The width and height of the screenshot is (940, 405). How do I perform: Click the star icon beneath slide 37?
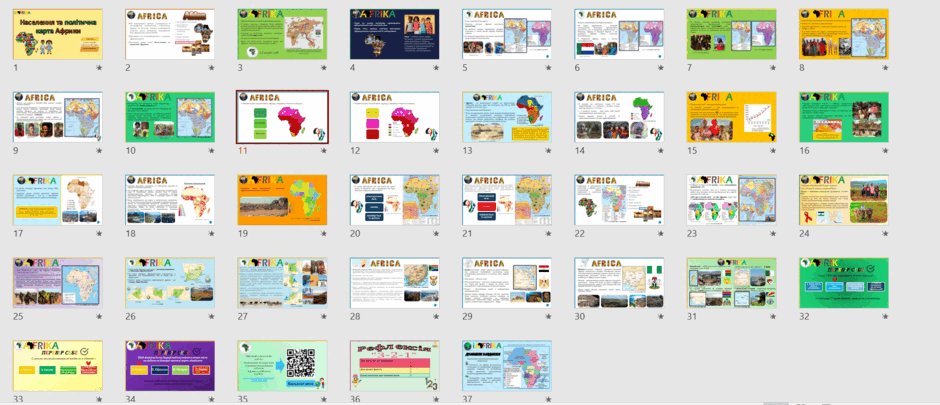549,399
